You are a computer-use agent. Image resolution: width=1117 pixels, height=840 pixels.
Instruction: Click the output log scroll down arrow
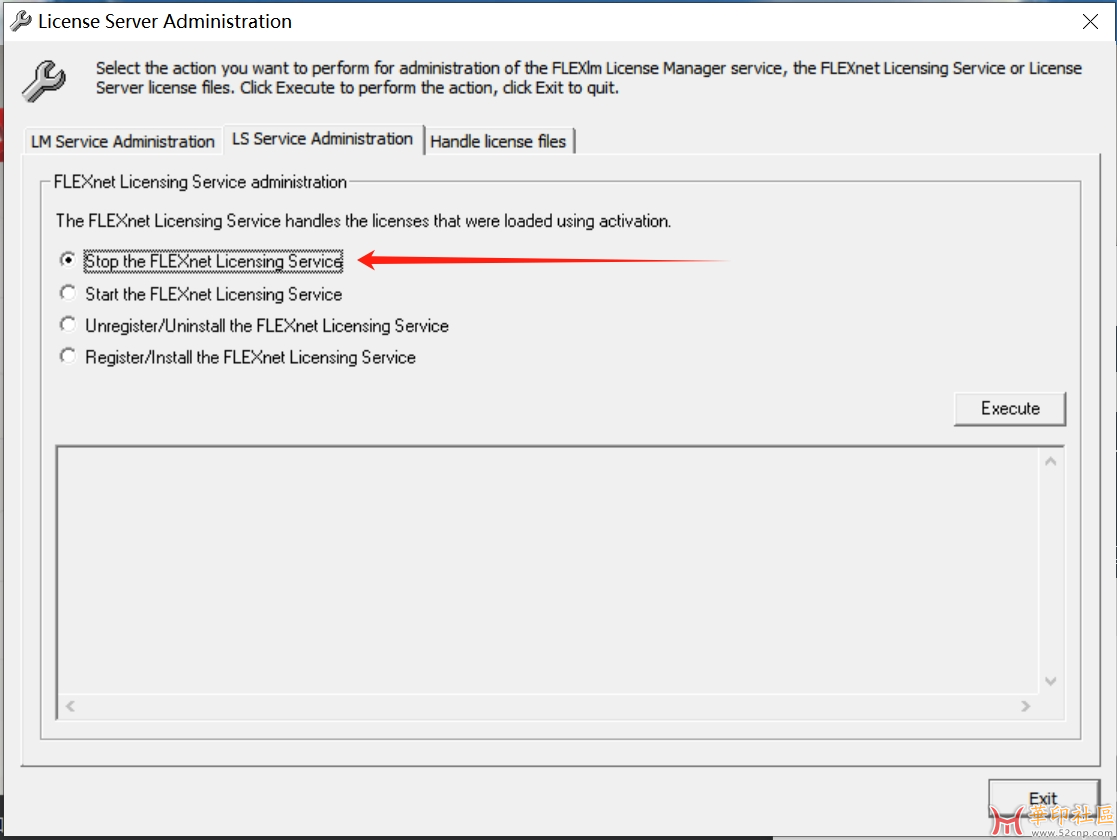[1050, 681]
